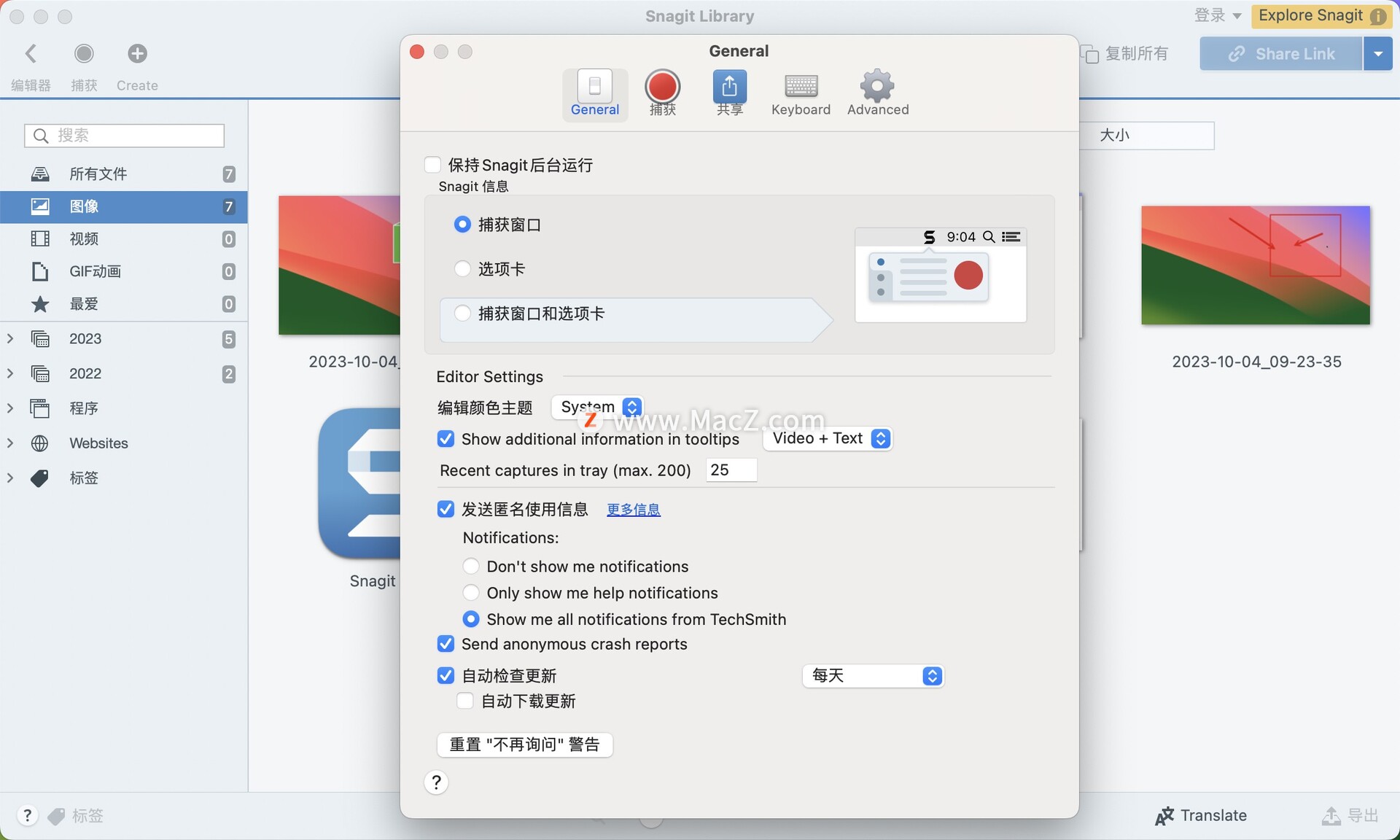
Task: Open help with the preferences question mark
Action: (x=436, y=782)
